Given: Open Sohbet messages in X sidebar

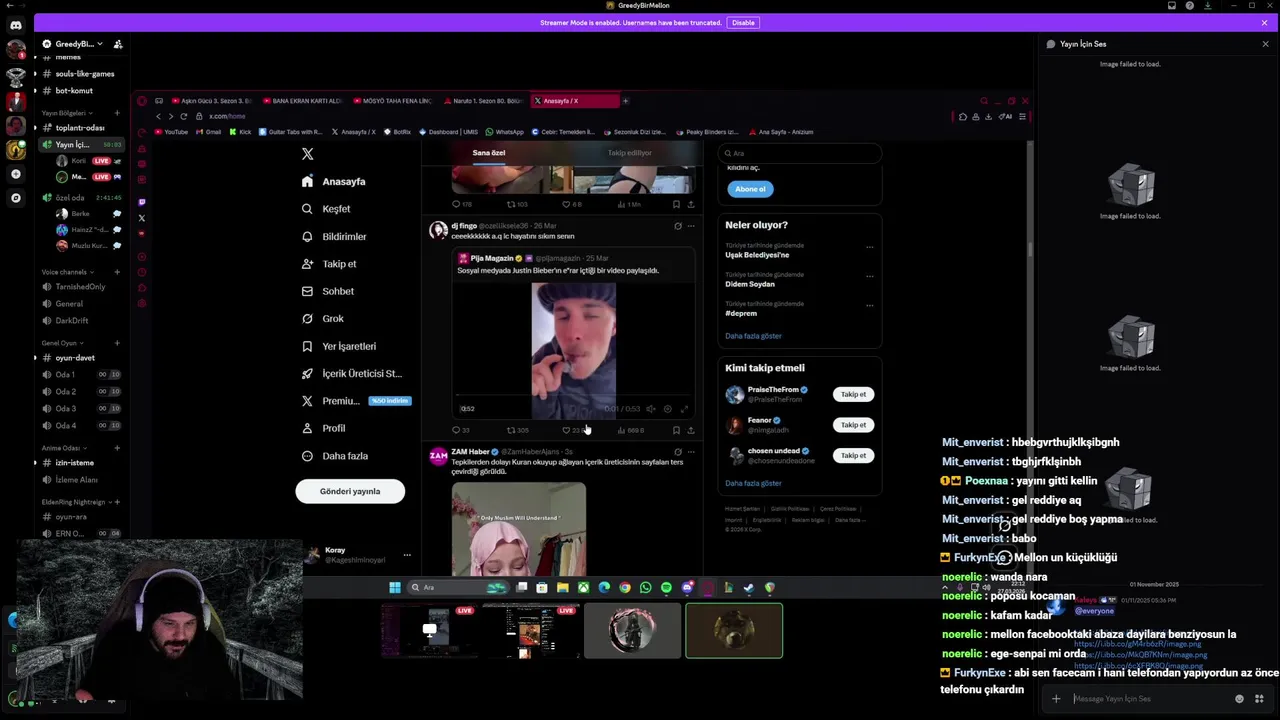Looking at the screenshot, I should pyautogui.click(x=328, y=291).
